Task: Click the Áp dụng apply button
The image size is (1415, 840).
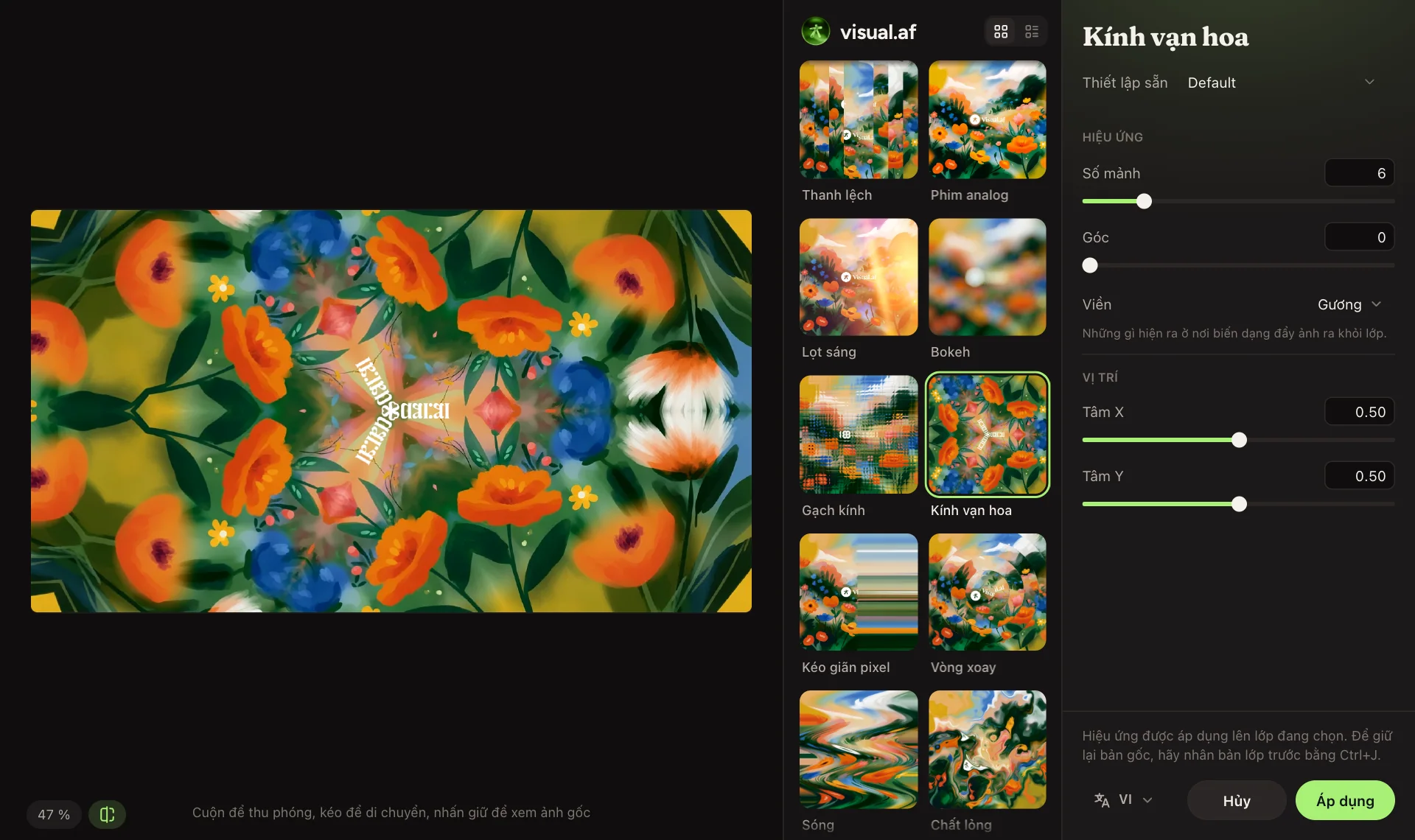Action: (1345, 800)
